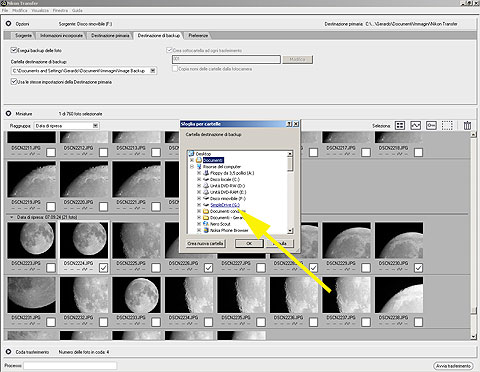Image resolution: width=480 pixels, height=372 pixels.
Task: Collapse the Opzioni panel round toggle icon
Action: tap(9, 24)
